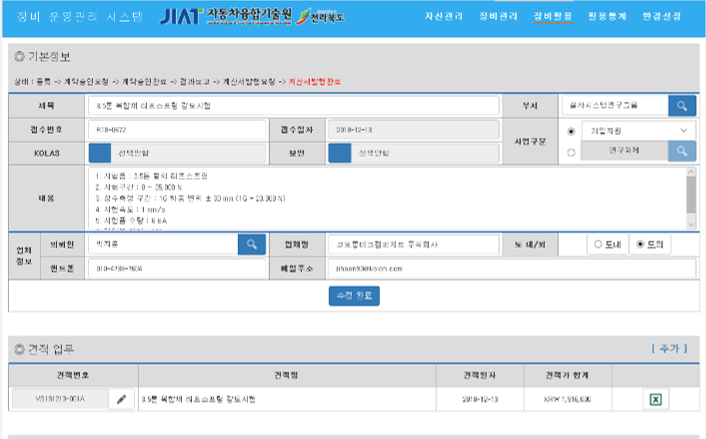Choose the 기업지원 radio option under 사업구분
706x439 pixels.
click(571, 131)
